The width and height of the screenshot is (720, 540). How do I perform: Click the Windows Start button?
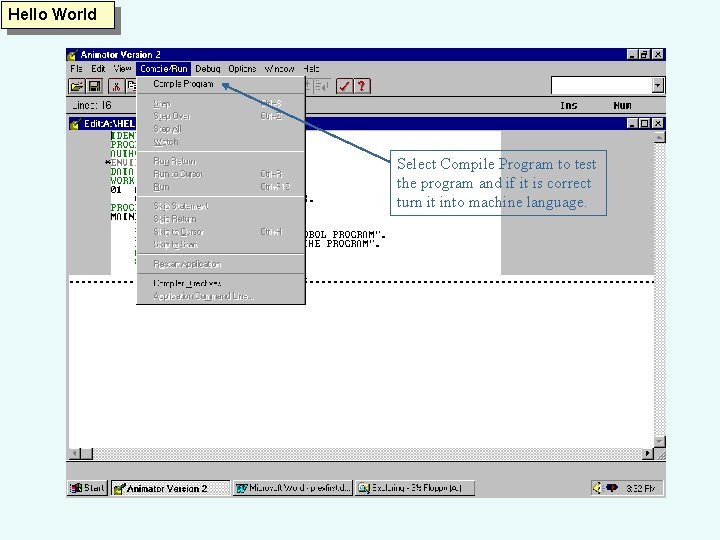87,488
